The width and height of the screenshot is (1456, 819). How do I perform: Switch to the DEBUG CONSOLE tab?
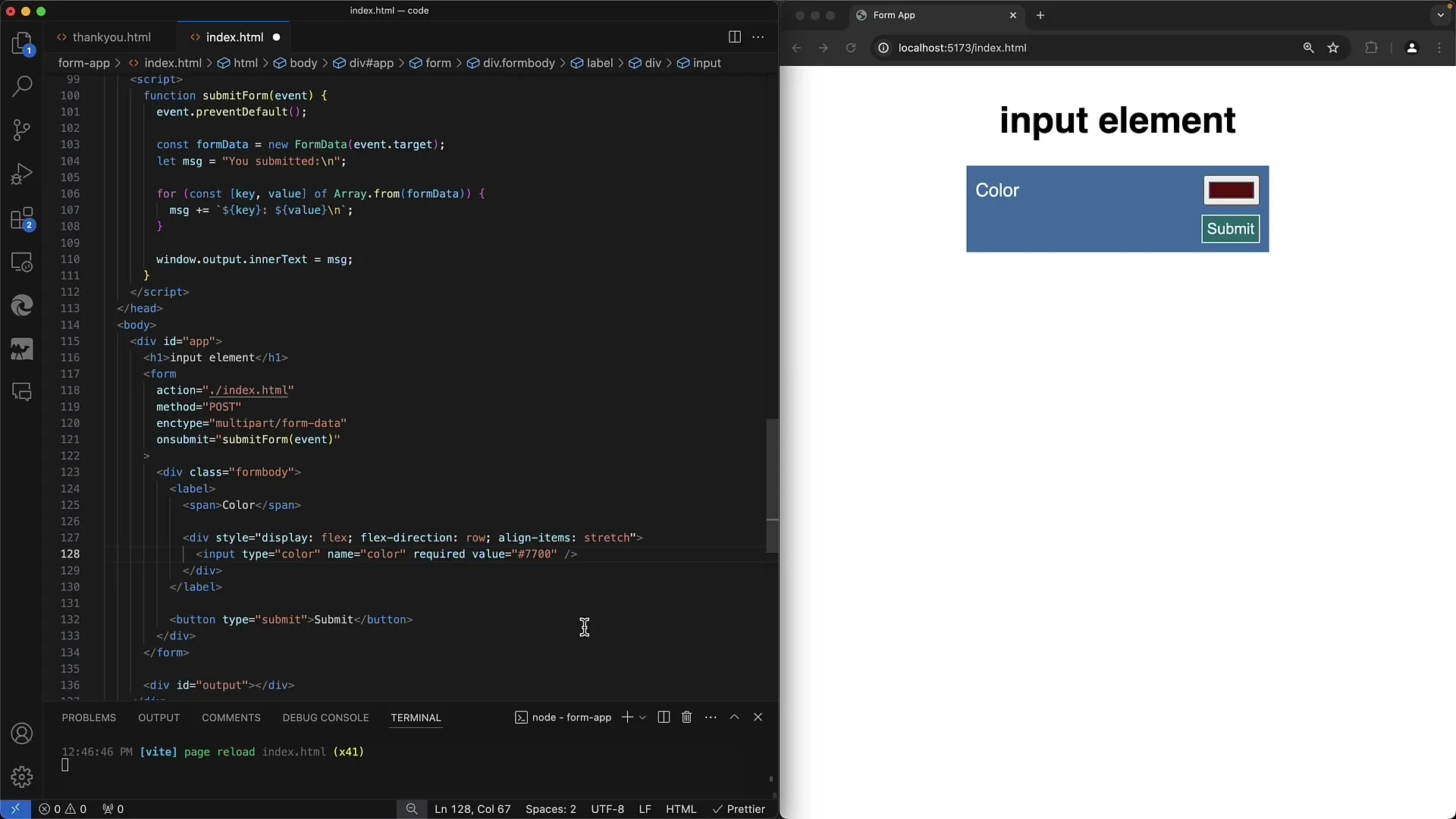point(325,717)
